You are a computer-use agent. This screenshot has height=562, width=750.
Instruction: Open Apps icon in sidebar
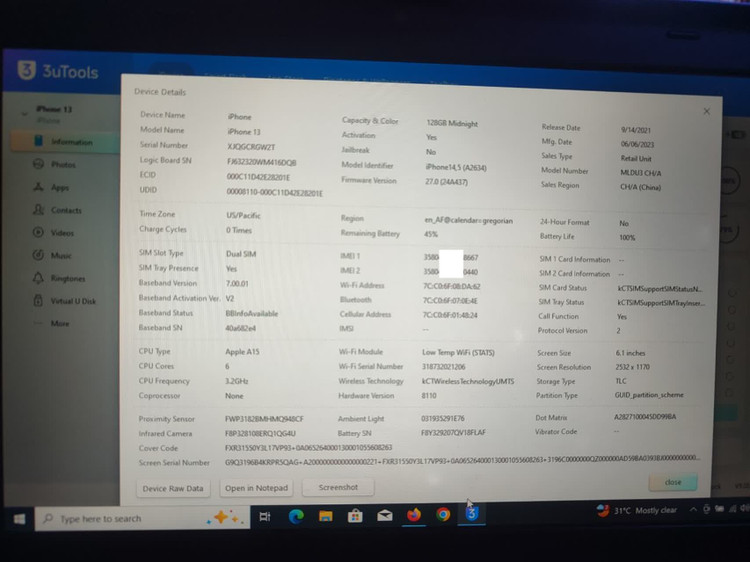tap(38, 187)
